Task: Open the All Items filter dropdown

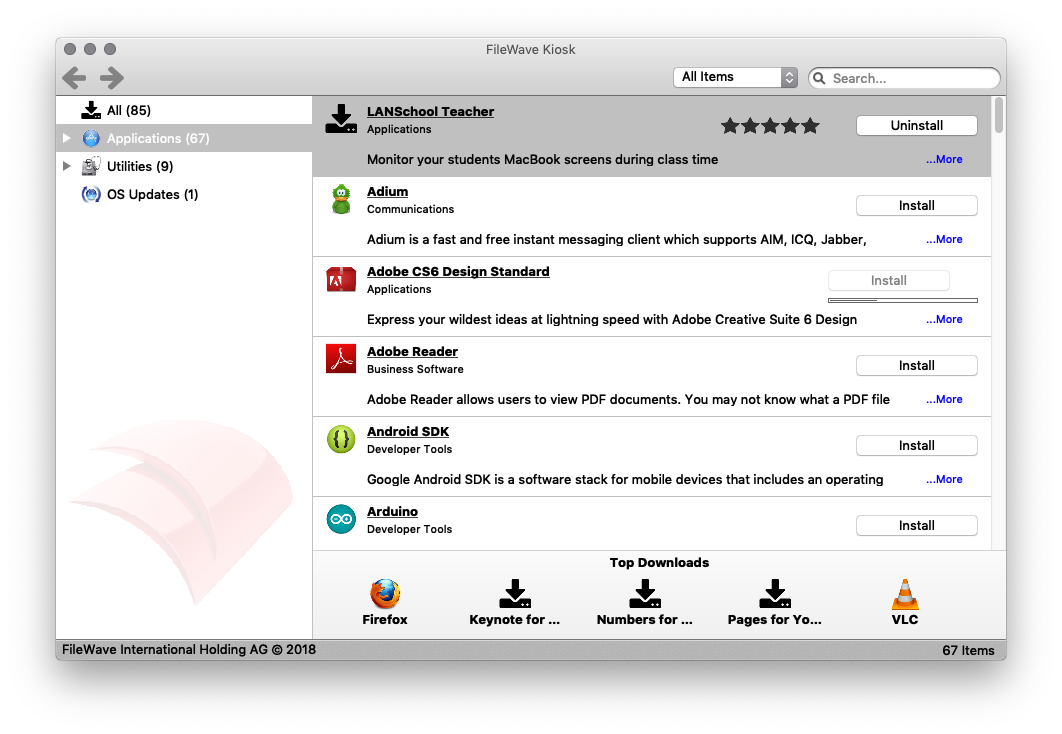Action: (x=735, y=77)
